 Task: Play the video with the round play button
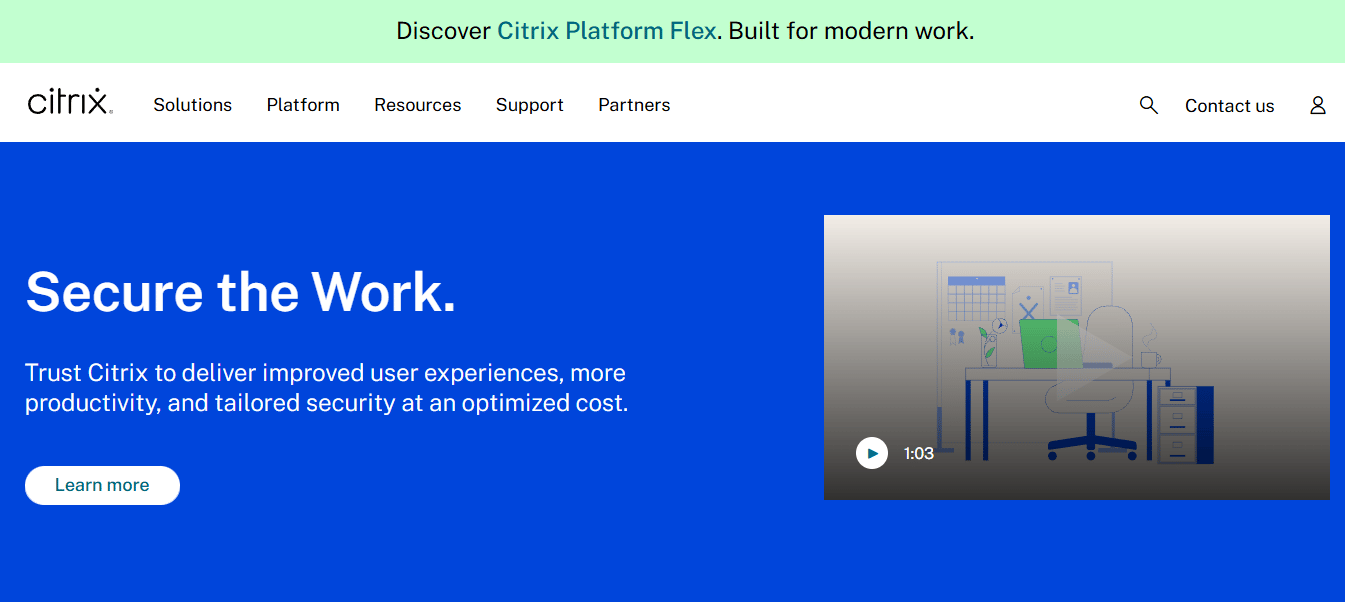point(872,453)
